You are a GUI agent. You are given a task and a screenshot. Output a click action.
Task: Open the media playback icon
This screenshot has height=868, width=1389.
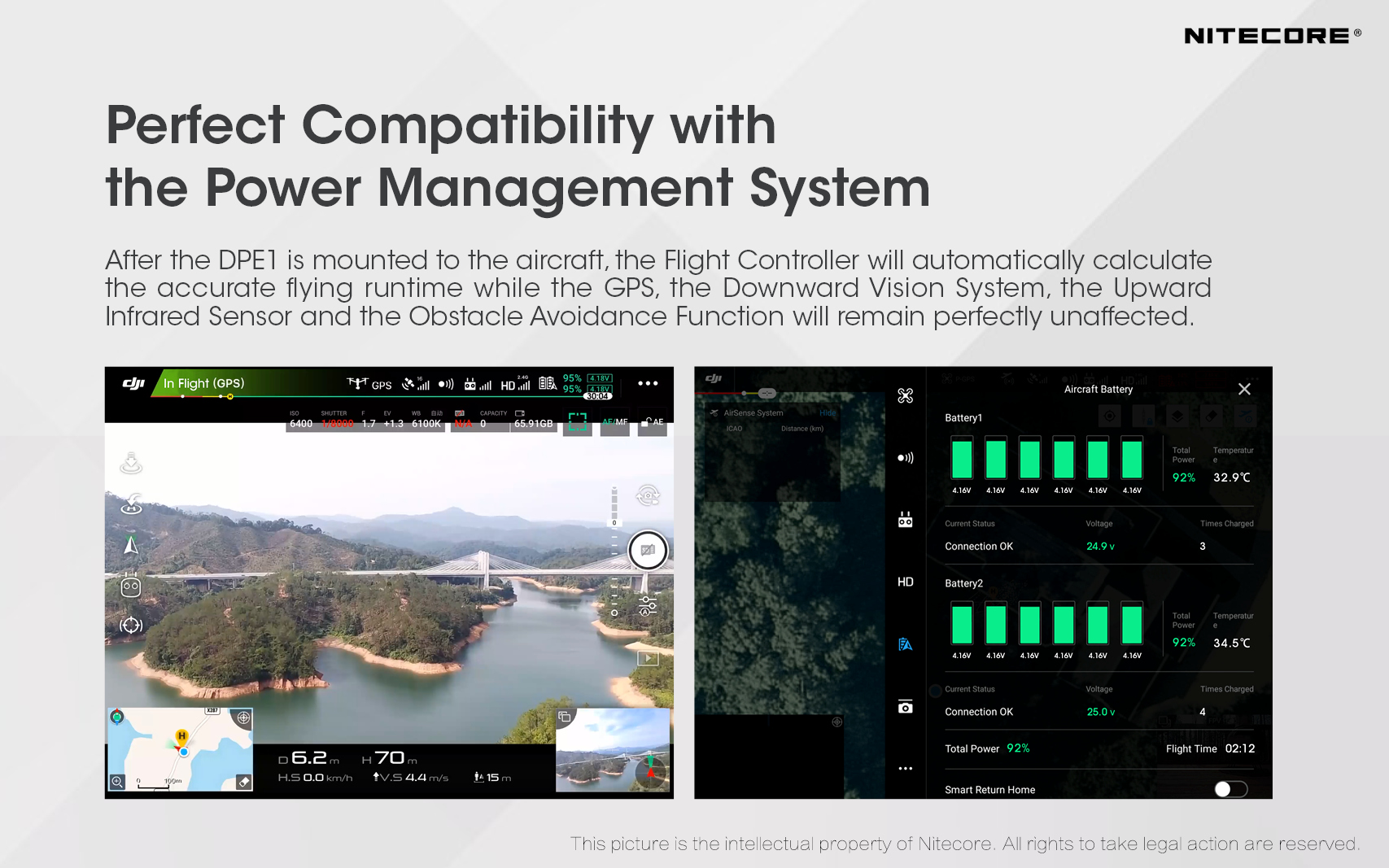(x=648, y=658)
